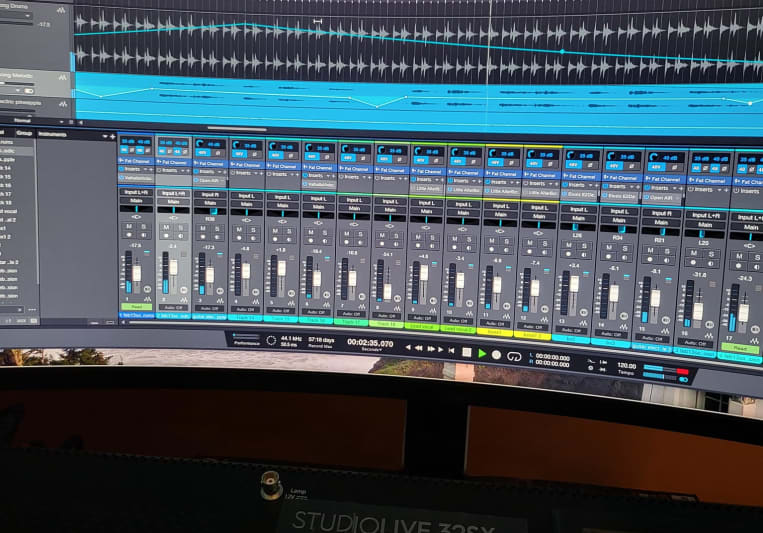
Task: Click the pan control on channel 6
Action: (318, 215)
